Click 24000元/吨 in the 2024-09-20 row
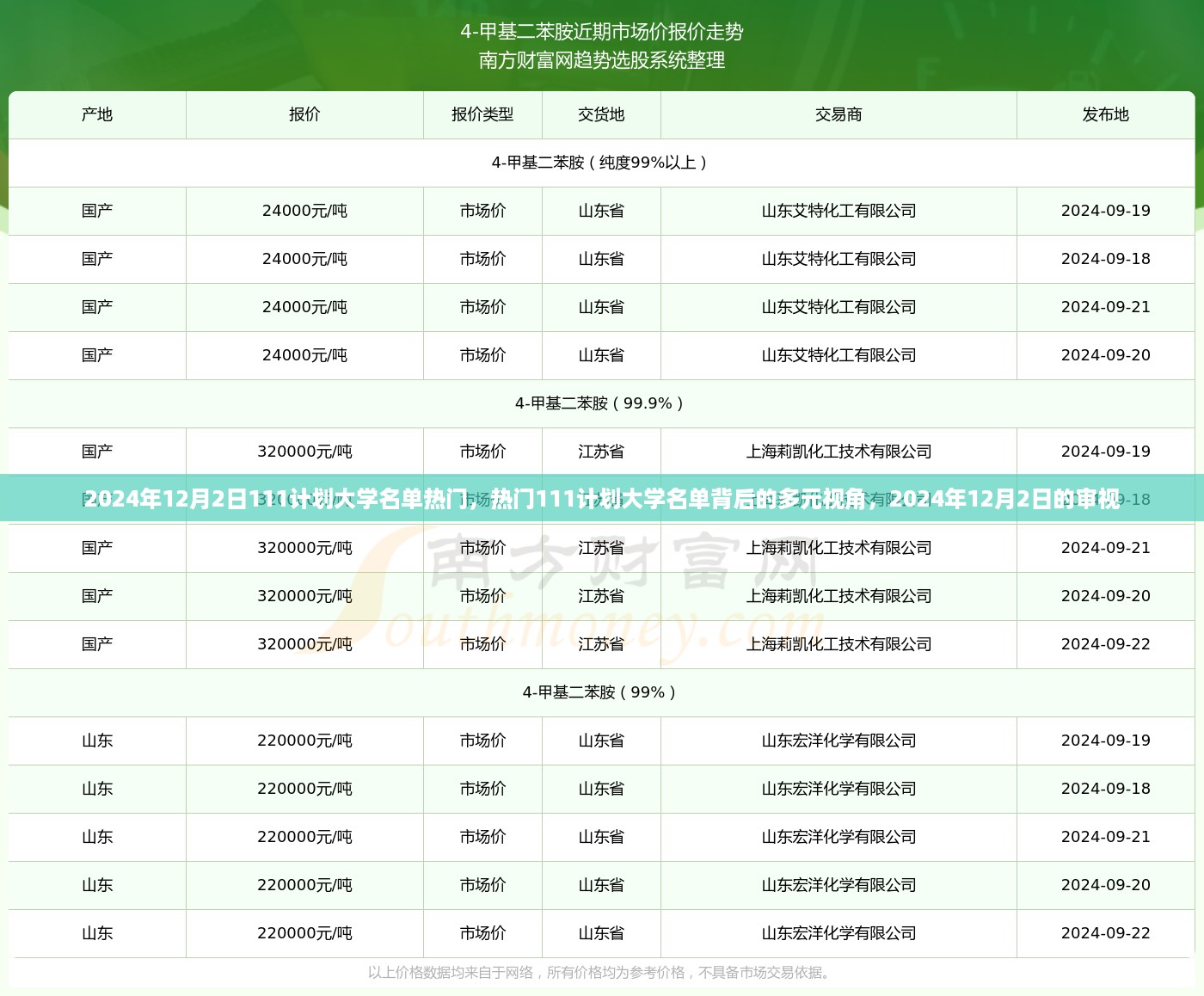The height and width of the screenshot is (996, 1204). 304,355
